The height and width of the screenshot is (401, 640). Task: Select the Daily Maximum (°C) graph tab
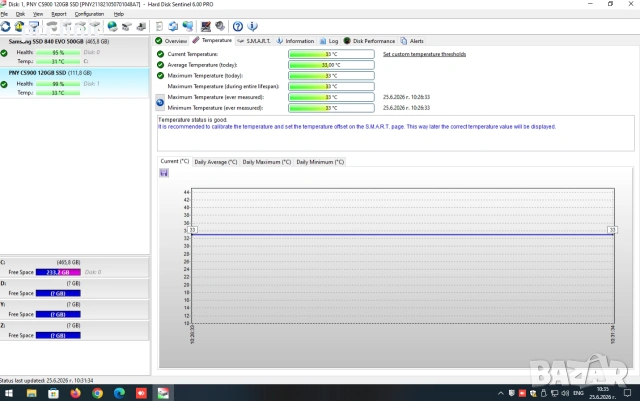[x=267, y=162]
